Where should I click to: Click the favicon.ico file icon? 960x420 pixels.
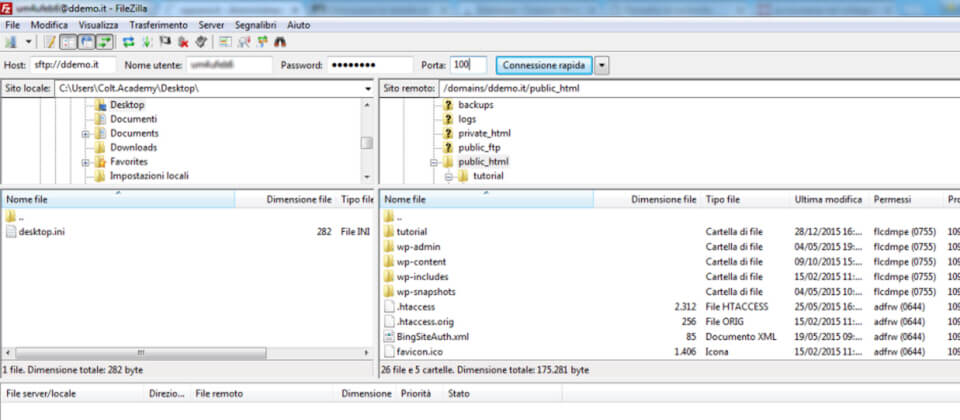[389, 352]
